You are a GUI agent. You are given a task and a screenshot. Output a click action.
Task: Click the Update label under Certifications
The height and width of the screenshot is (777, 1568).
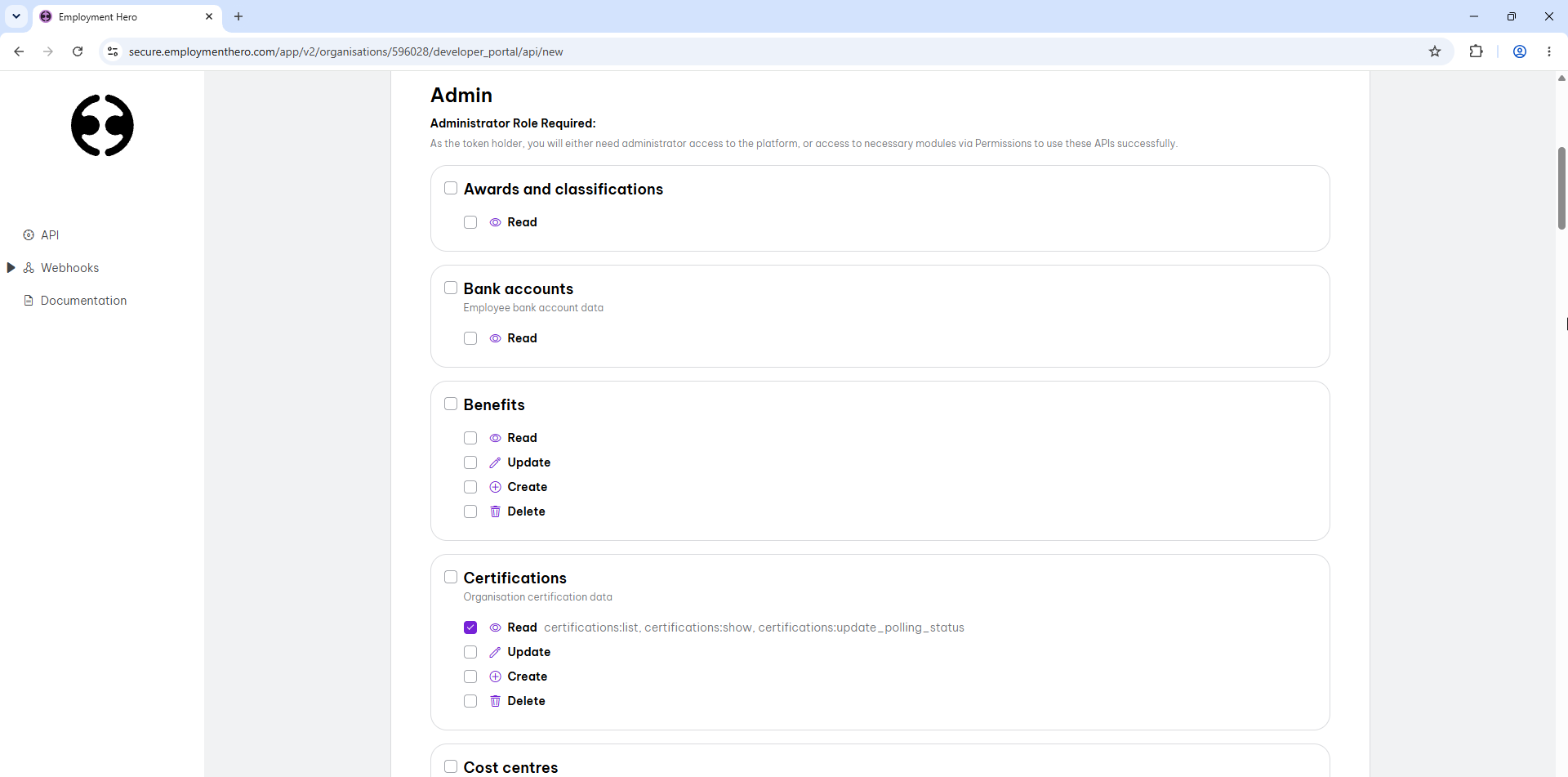(528, 652)
